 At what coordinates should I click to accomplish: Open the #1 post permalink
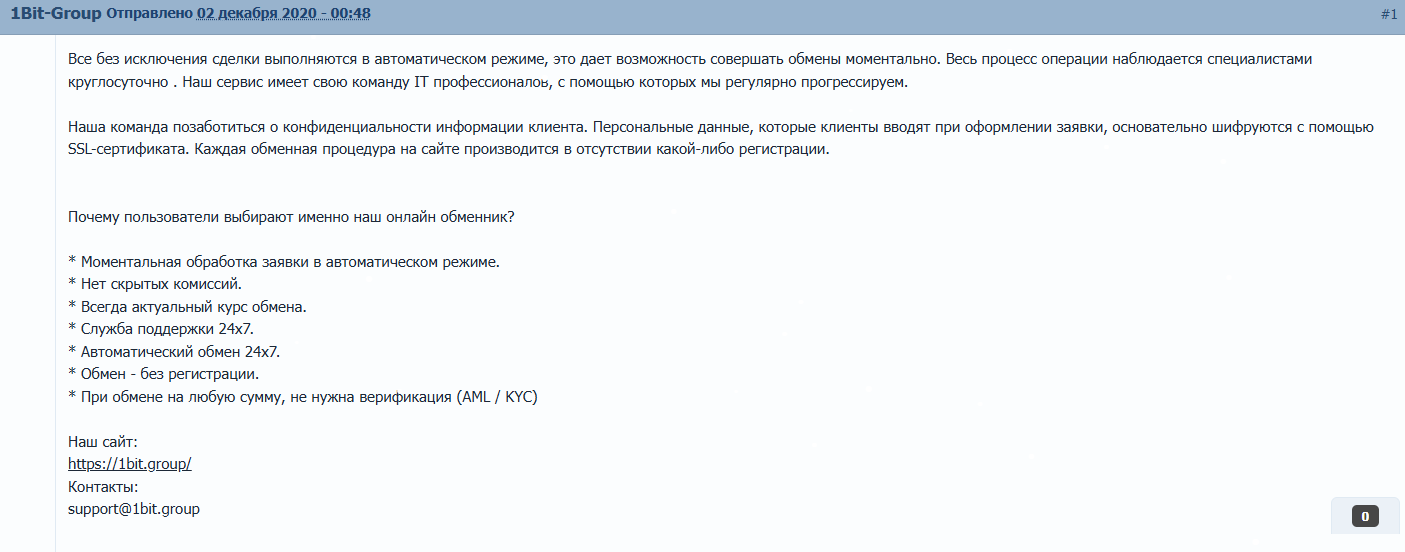1388,14
